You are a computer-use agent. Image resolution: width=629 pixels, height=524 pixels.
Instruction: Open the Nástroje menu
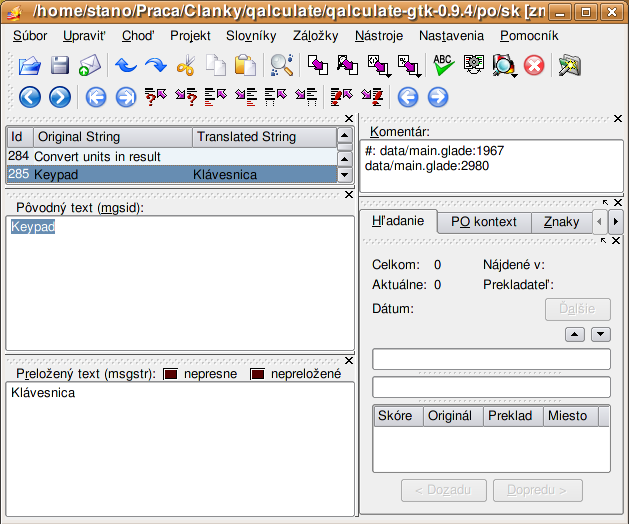point(379,35)
